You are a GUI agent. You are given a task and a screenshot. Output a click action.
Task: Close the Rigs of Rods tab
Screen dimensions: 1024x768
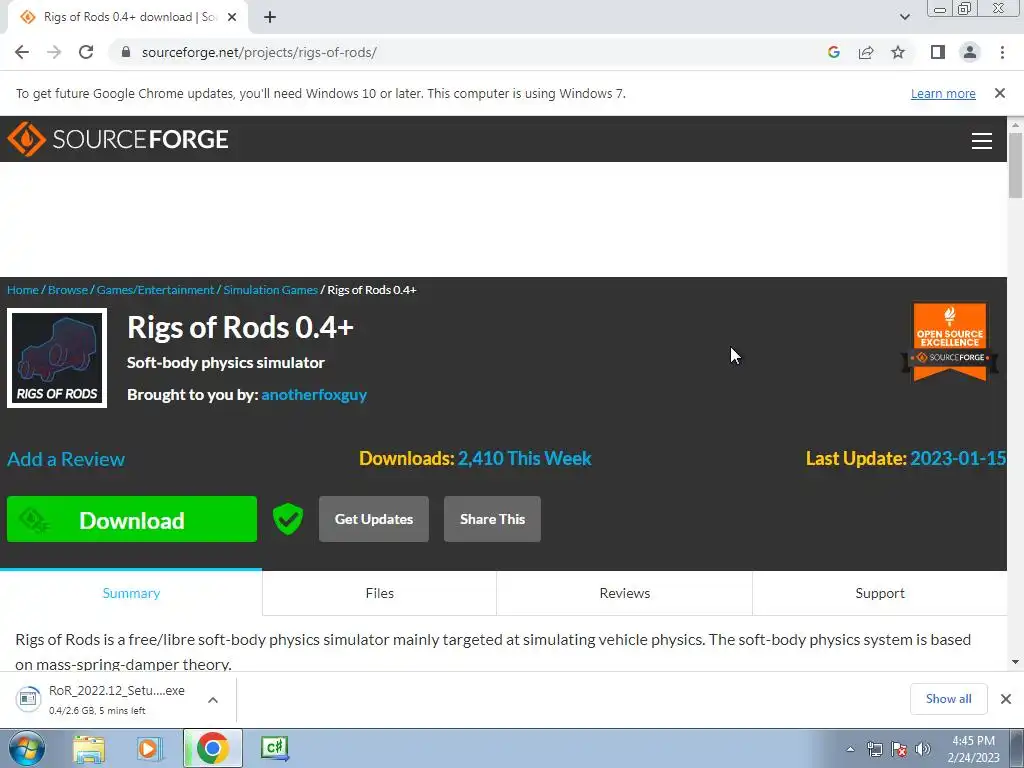[x=232, y=17]
